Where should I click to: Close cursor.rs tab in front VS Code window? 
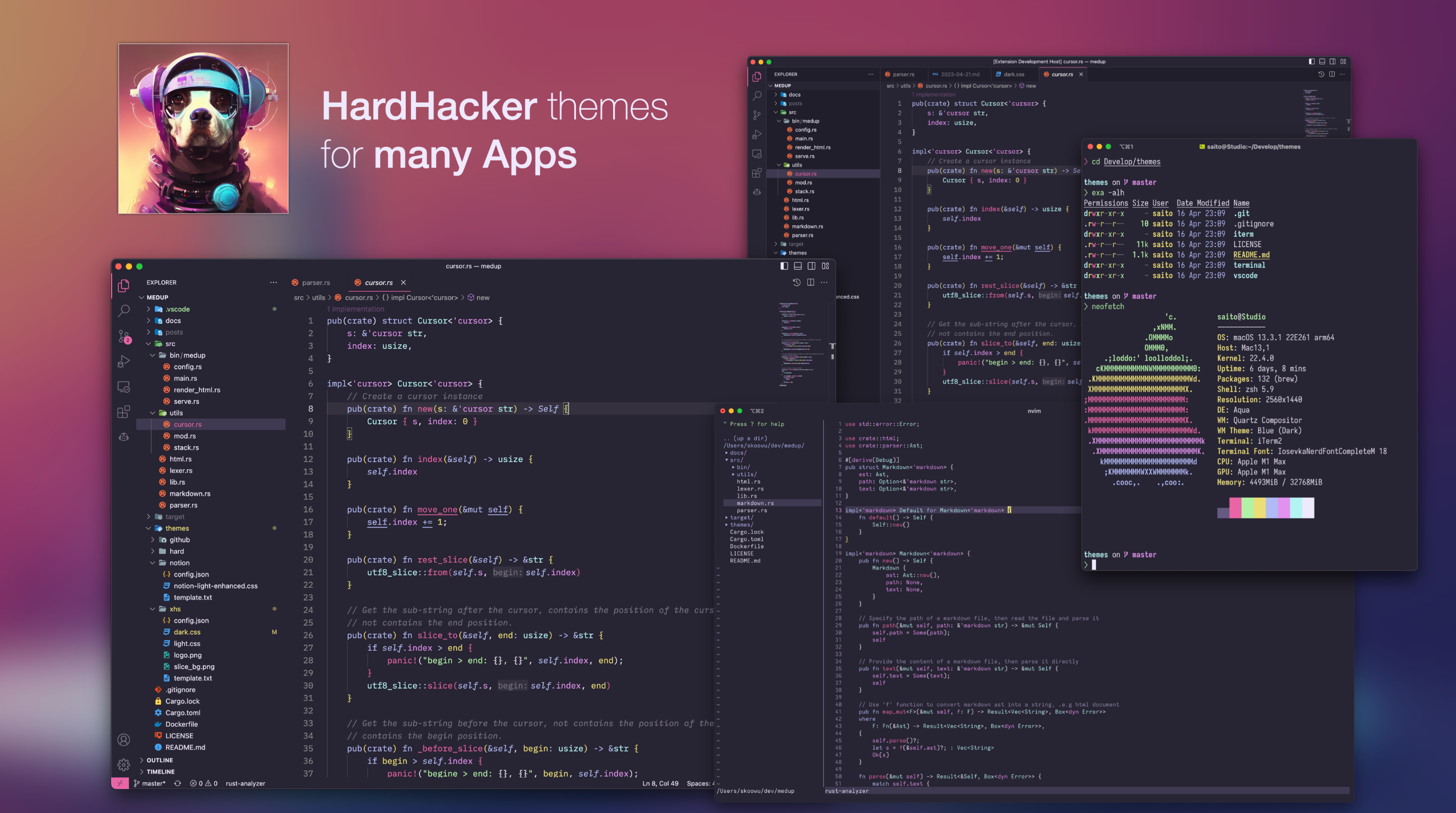[x=403, y=282]
